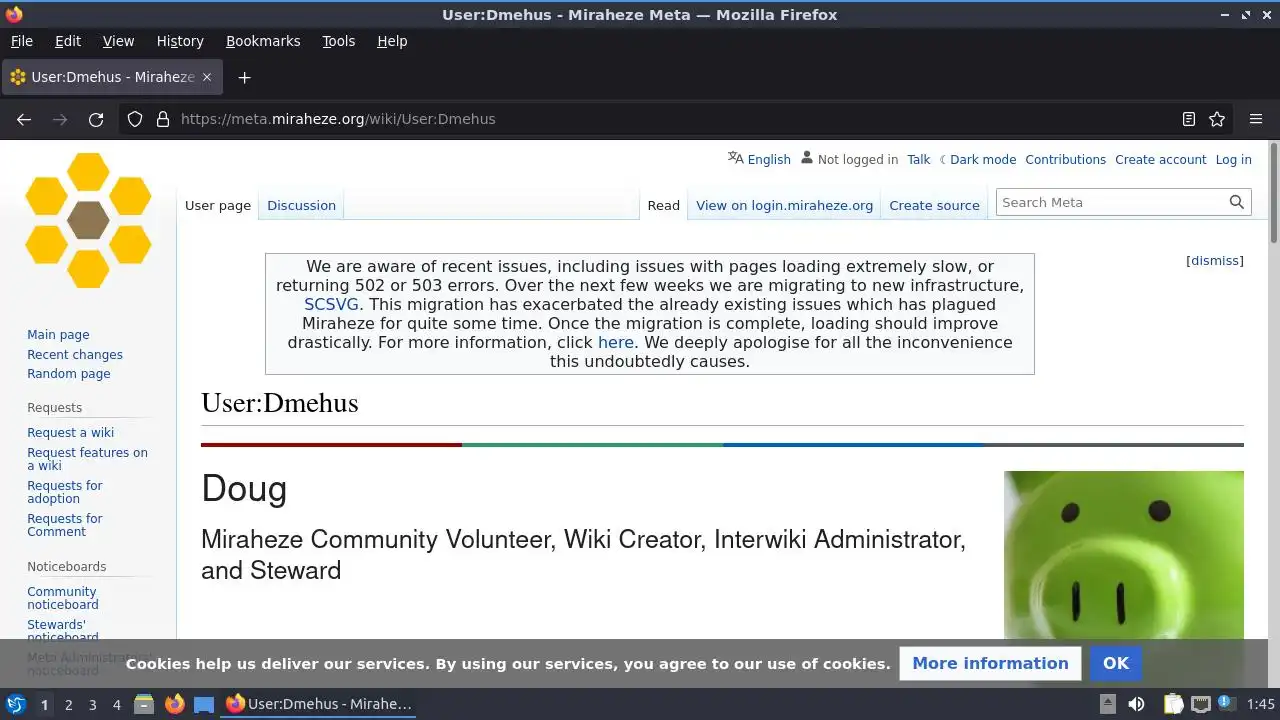Open the volume control in the tray
The image size is (1280, 720).
[1136, 704]
